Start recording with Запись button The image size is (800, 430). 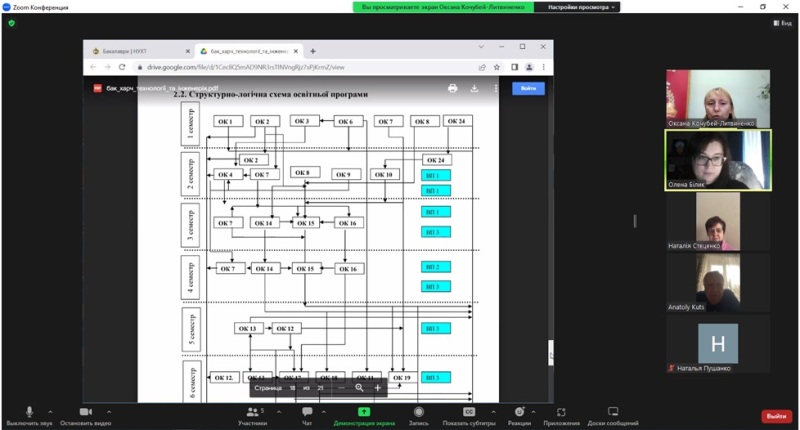click(x=418, y=415)
